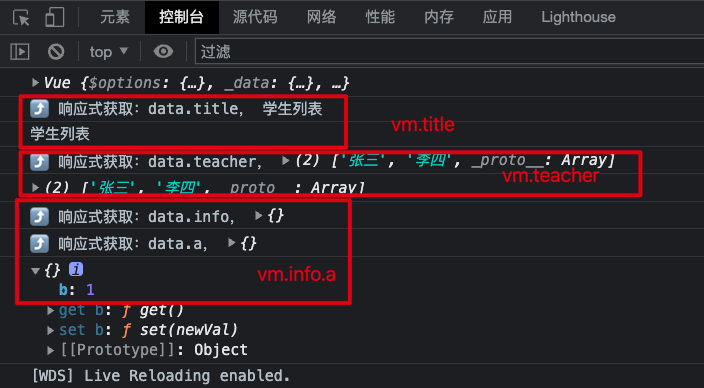Screen dimensions: 704x388
Task: Expand the get b getter
Action: [x=51, y=311]
